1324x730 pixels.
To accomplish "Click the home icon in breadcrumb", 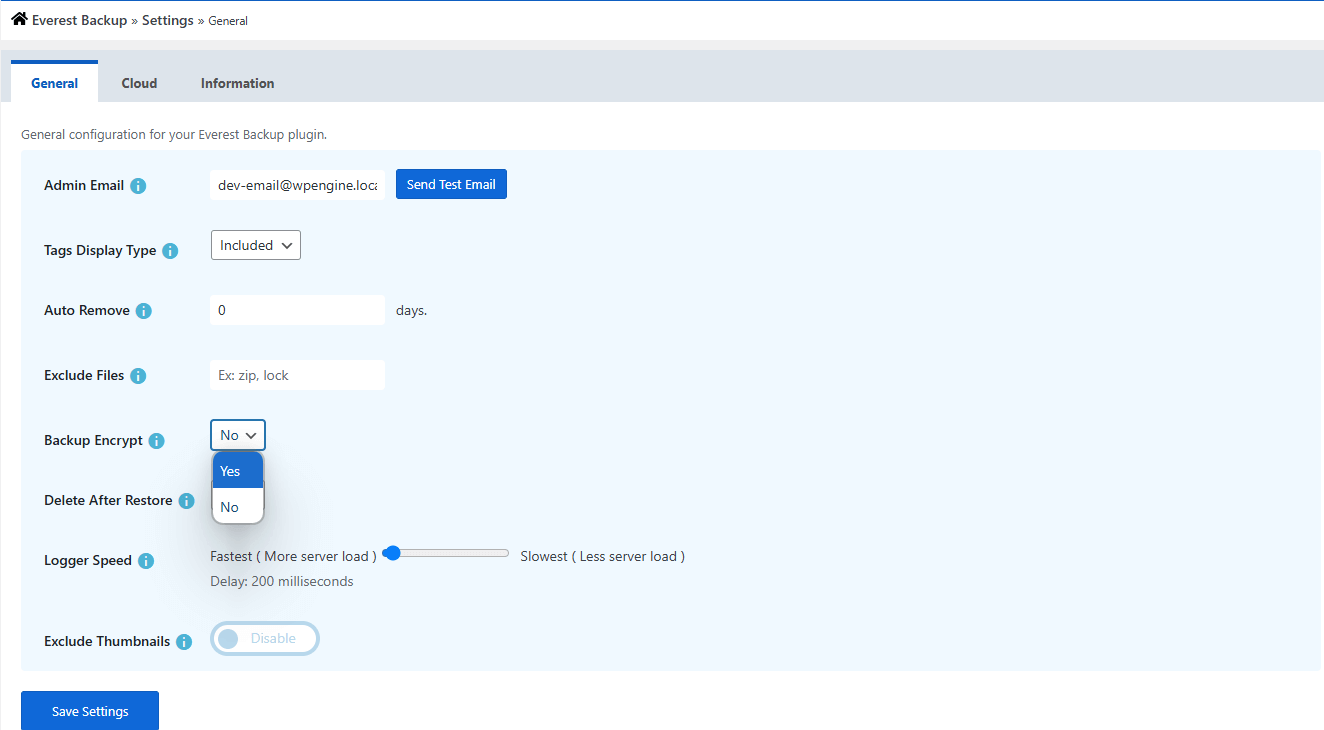I will pyautogui.click(x=19, y=19).
